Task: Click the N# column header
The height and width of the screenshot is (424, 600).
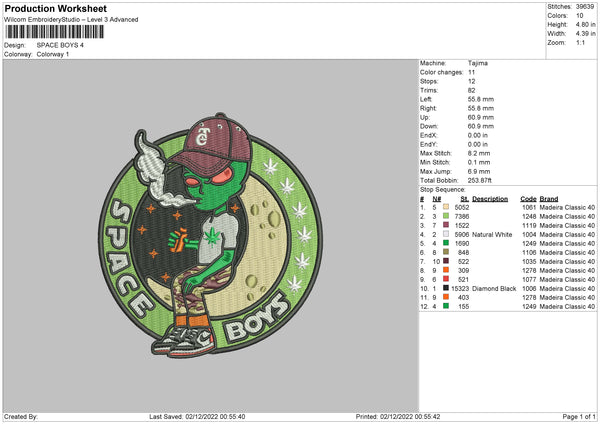Action: [x=437, y=199]
